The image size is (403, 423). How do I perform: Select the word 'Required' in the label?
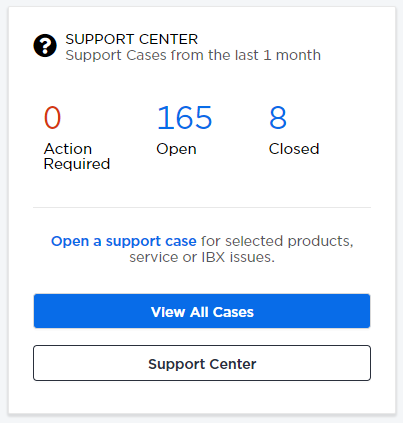[77, 164]
